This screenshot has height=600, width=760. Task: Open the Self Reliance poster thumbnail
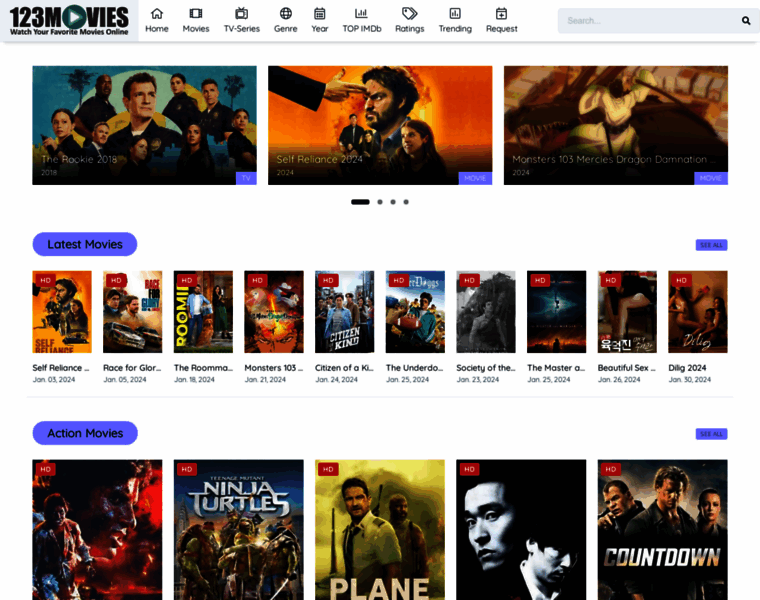(62, 312)
